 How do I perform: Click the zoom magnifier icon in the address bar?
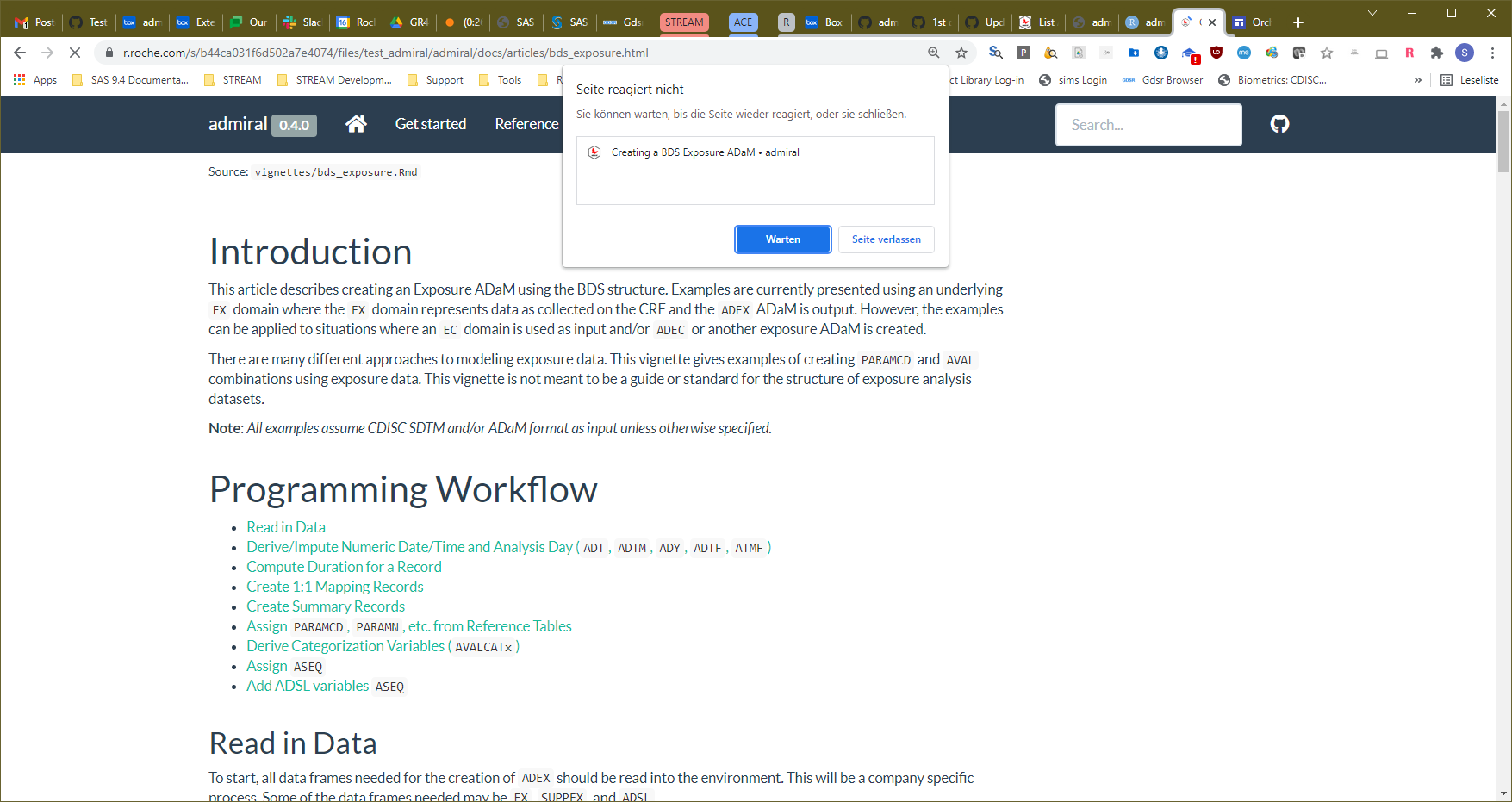point(933,52)
